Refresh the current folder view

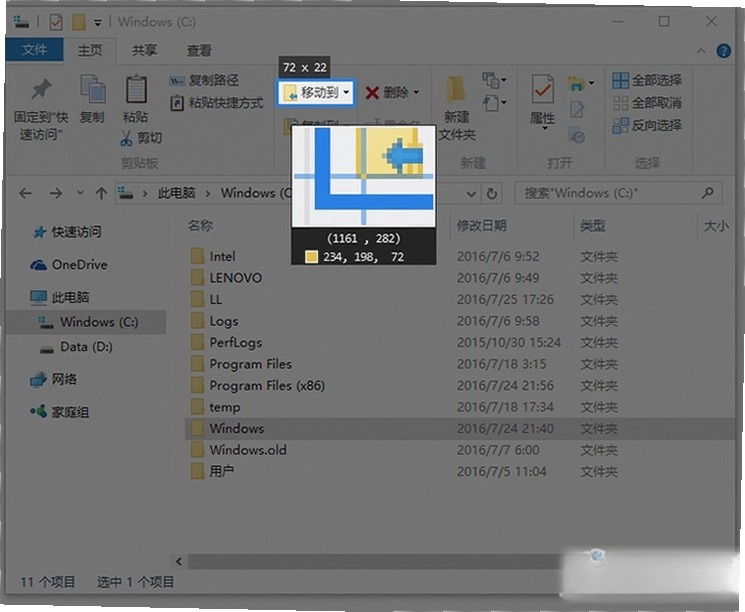point(492,193)
